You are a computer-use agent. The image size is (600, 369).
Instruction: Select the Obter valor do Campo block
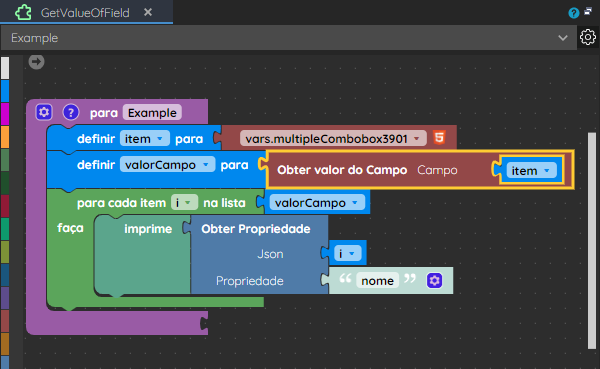point(342,170)
